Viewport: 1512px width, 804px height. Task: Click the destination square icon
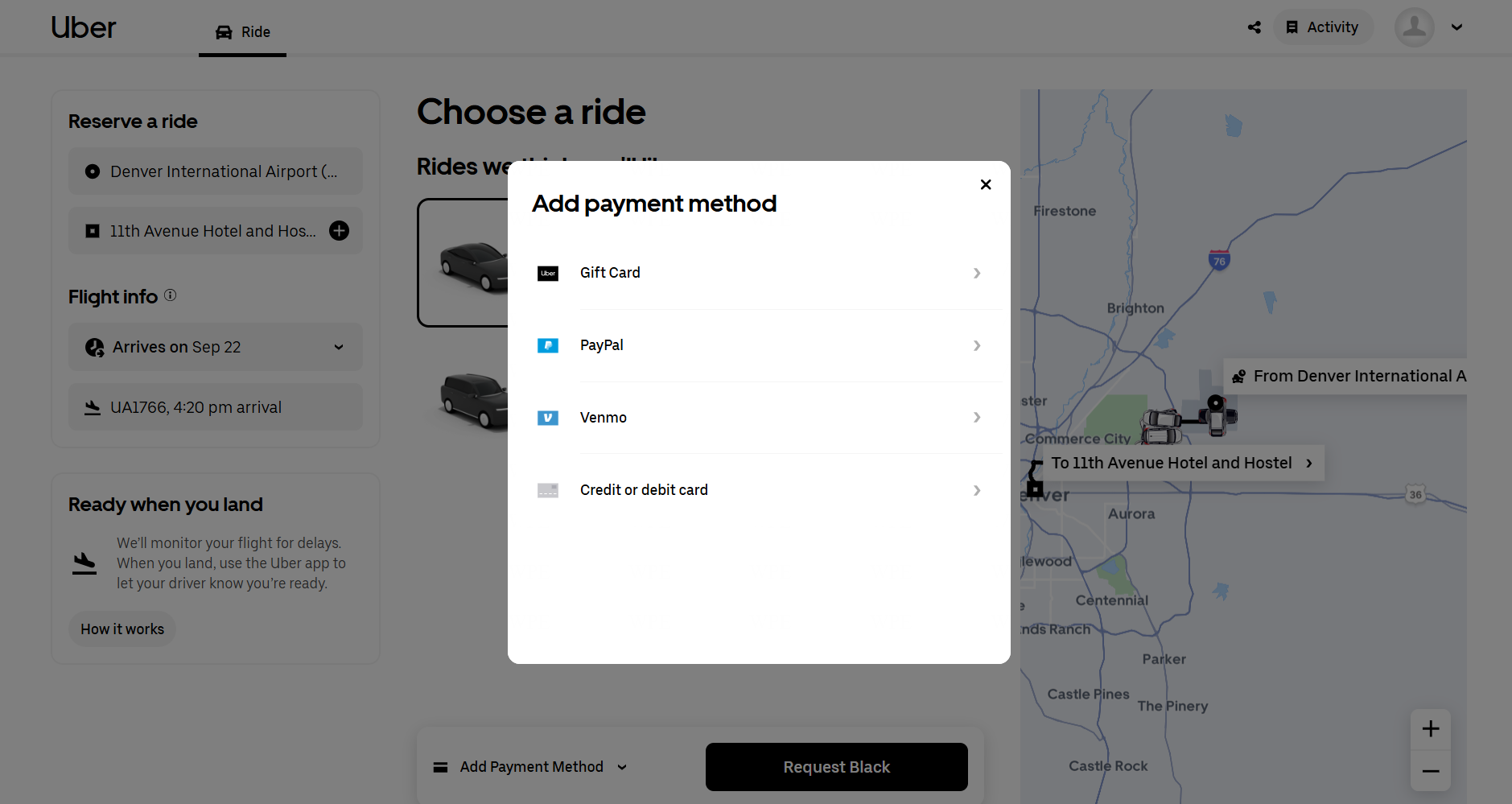point(93,231)
